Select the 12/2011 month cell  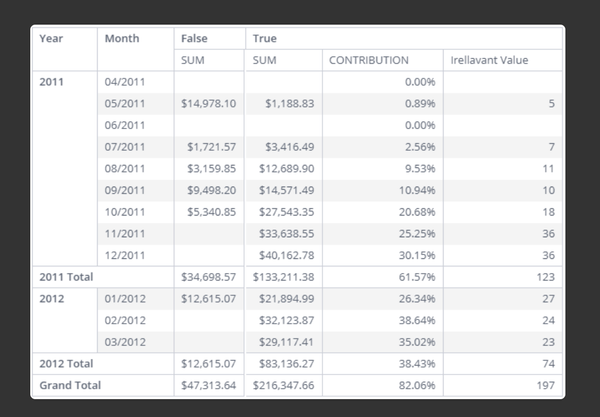[125, 255]
